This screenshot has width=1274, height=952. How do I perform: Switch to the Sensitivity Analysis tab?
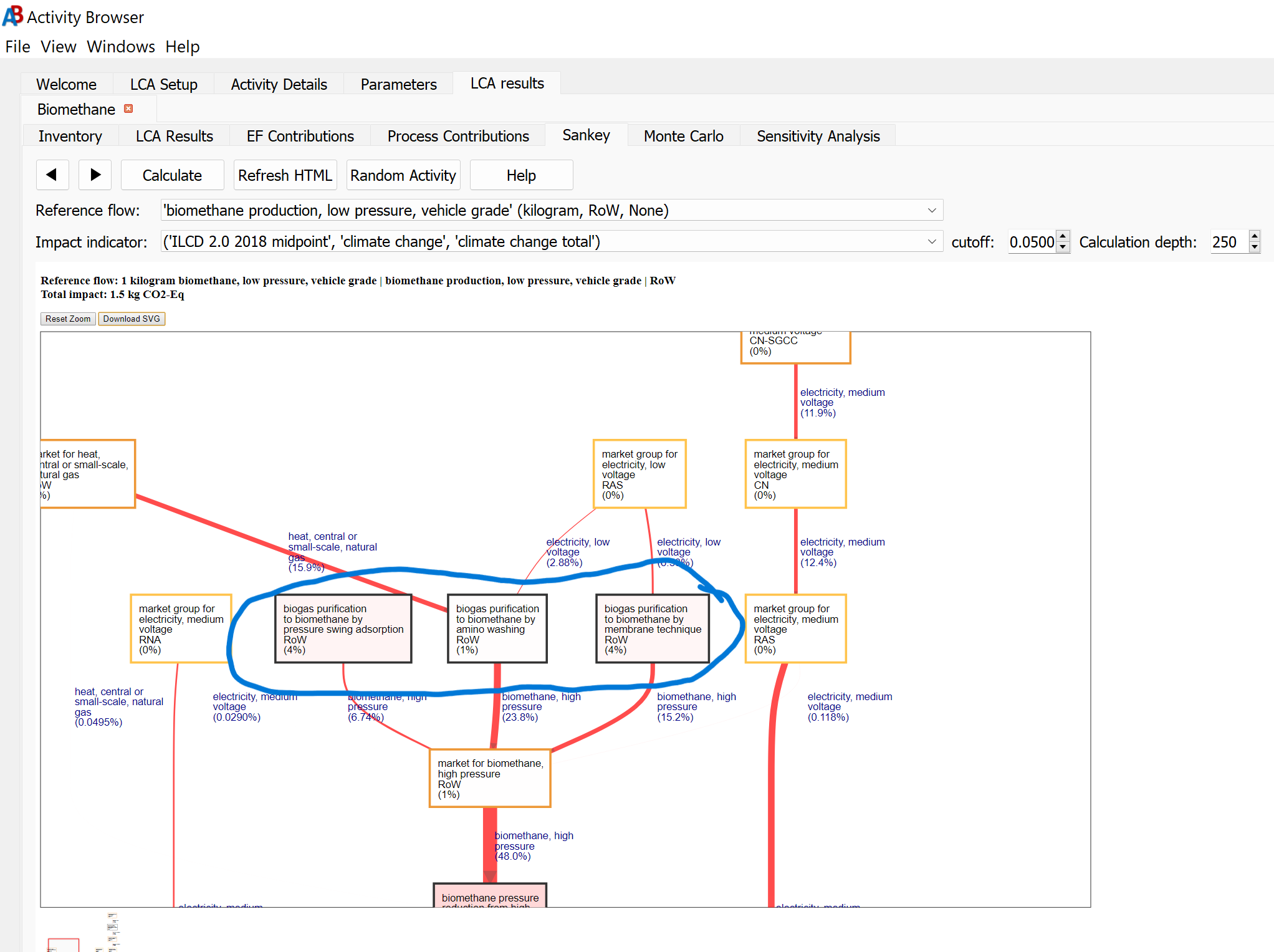coord(818,136)
